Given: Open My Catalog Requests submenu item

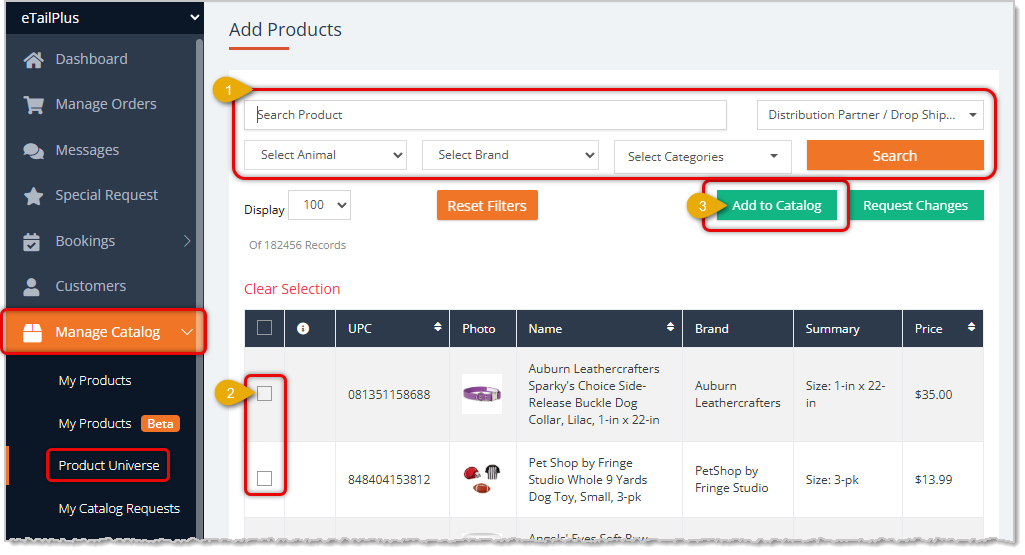Looking at the screenshot, I should 119,509.
